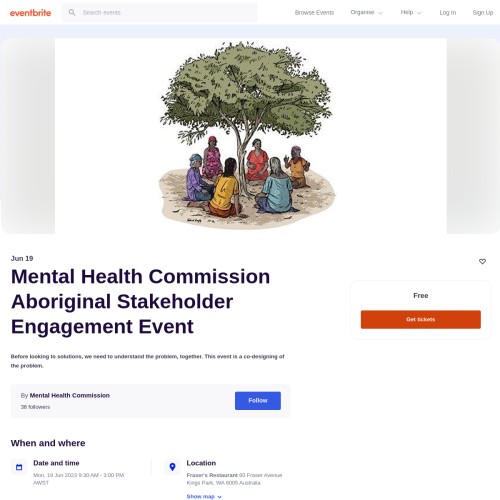Click the search magnifier icon

pos(72,12)
